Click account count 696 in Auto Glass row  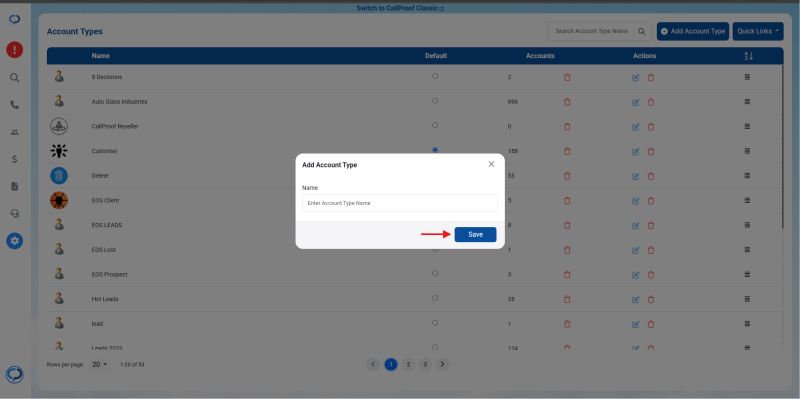[513, 102]
